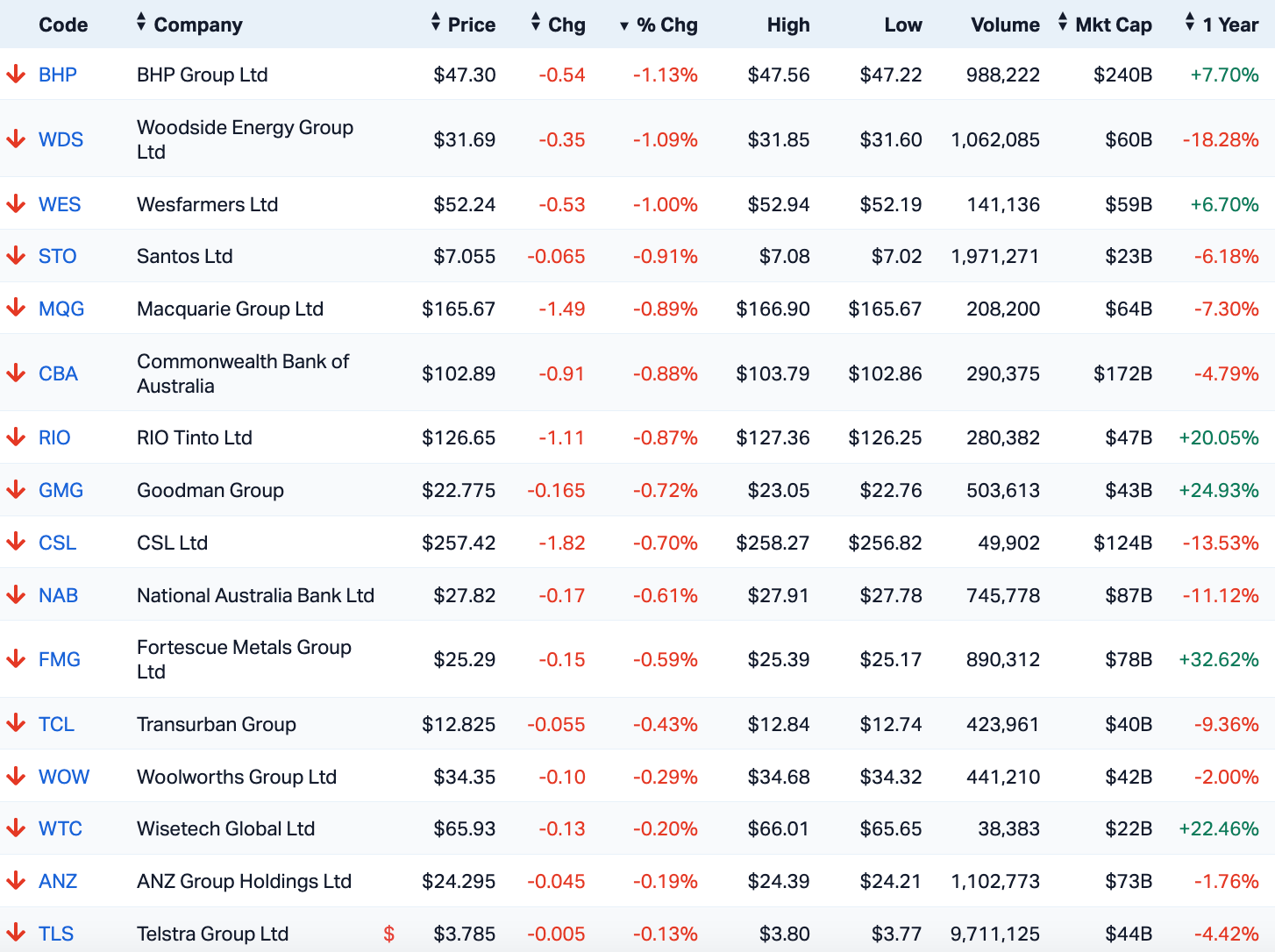This screenshot has width=1275, height=952.
Task: Open the WOW stock code link
Action: click(x=64, y=777)
